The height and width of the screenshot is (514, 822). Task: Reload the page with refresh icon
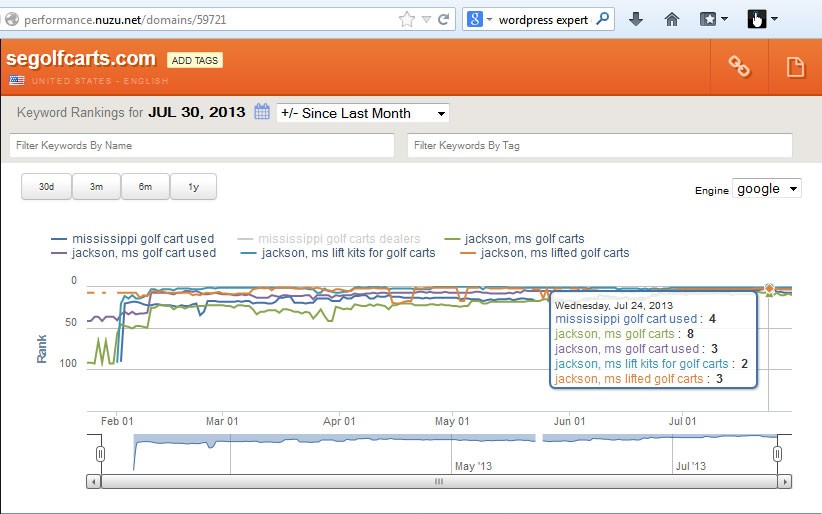click(444, 20)
